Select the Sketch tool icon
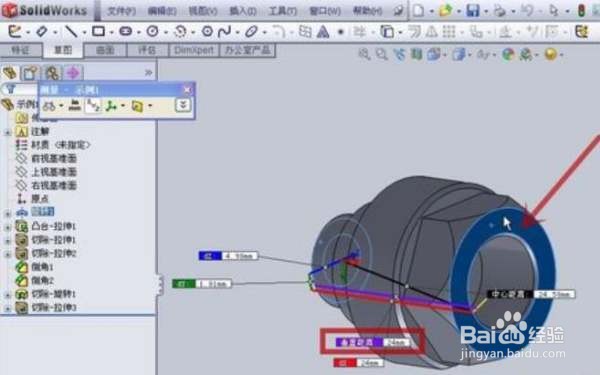The height and width of the screenshot is (375, 600). coord(15,31)
